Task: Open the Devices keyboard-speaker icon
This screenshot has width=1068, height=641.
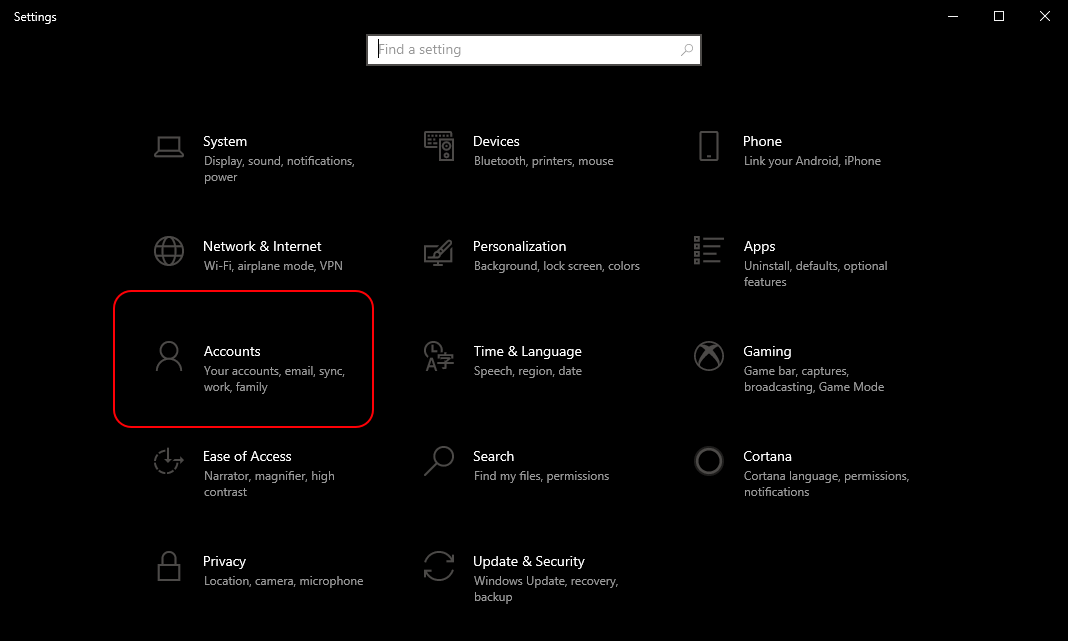Action: click(439, 146)
